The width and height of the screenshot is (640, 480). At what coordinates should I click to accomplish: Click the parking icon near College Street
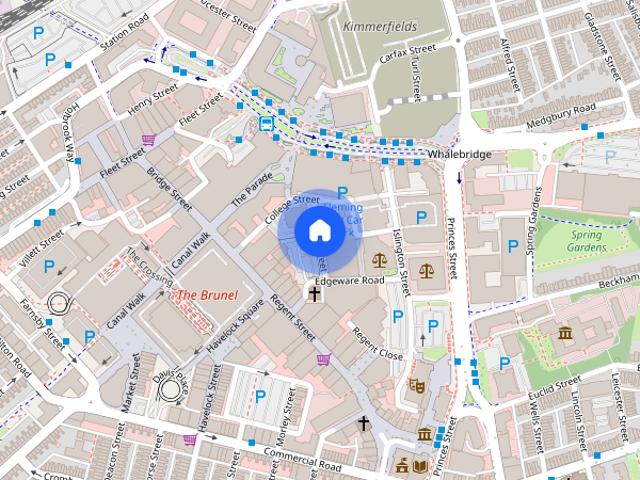[343, 192]
